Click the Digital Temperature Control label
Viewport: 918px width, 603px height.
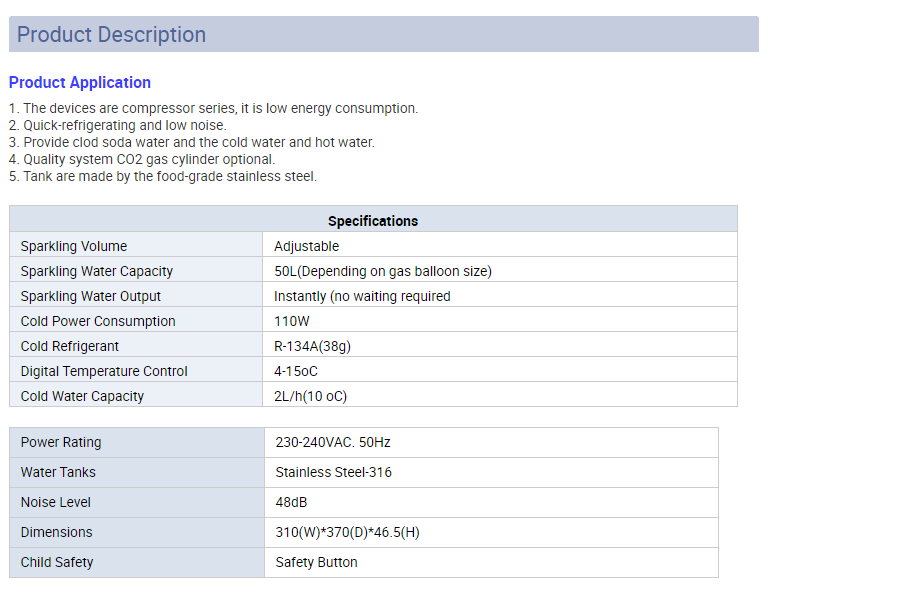click(x=104, y=371)
